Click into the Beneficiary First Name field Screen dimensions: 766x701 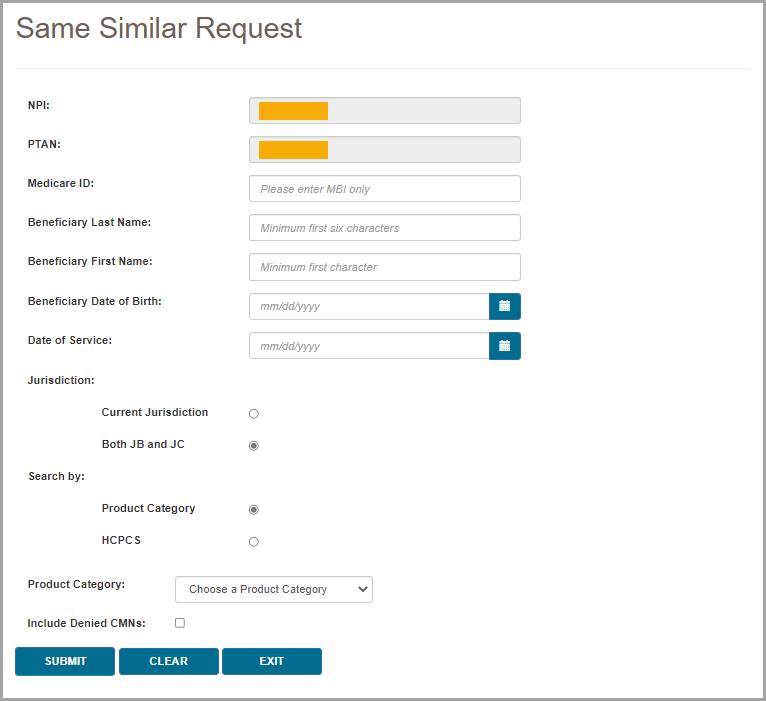(384, 267)
